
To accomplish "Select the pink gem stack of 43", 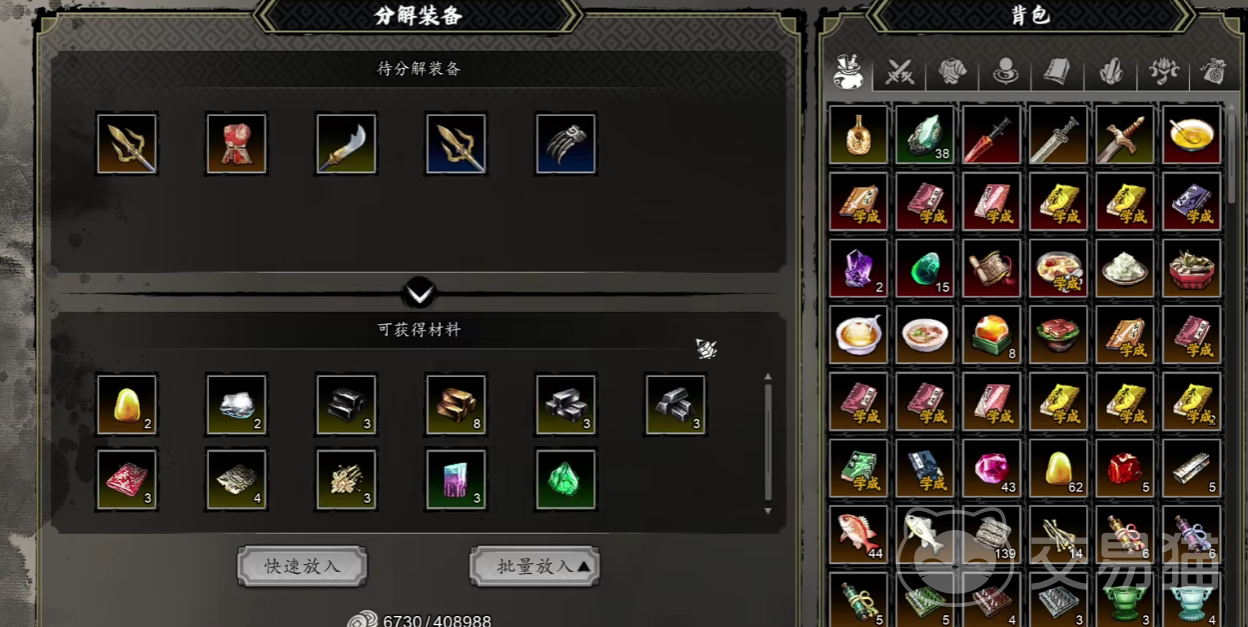I will (x=992, y=467).
